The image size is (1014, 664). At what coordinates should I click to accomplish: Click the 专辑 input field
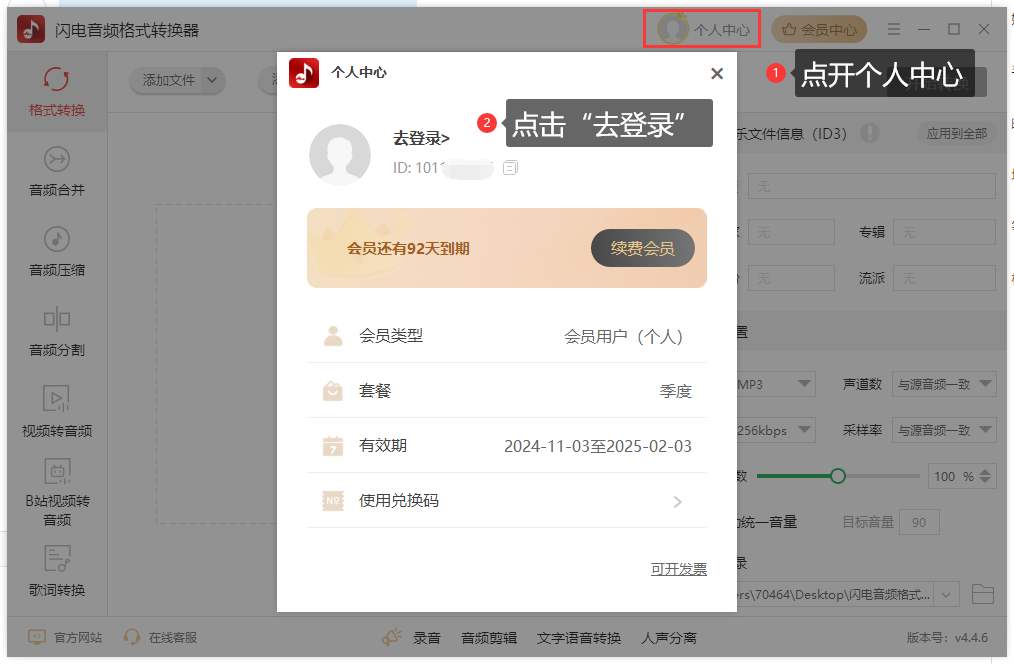click(944, 232)
